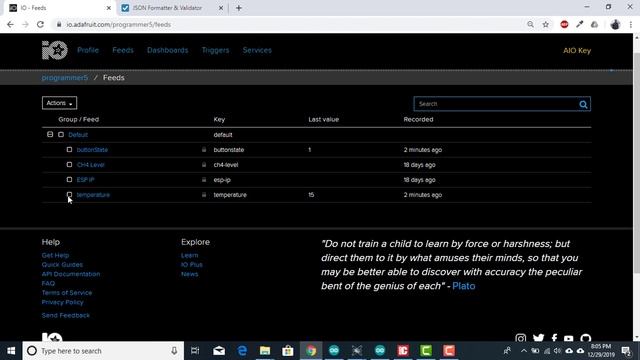
Task: Open the Triggers menu item
Action: pos(216,50)
